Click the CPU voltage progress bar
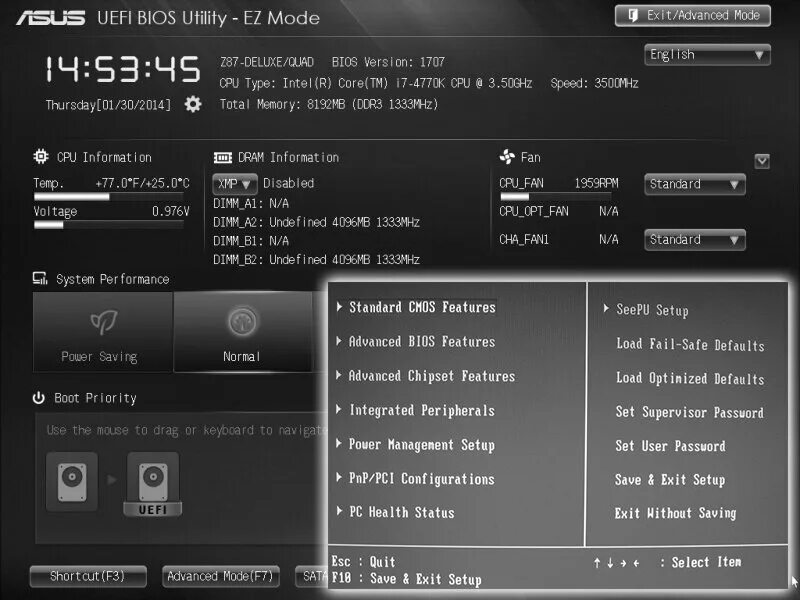Image resolution: width=800 pixels, height=600 pixels. (109, 225)
